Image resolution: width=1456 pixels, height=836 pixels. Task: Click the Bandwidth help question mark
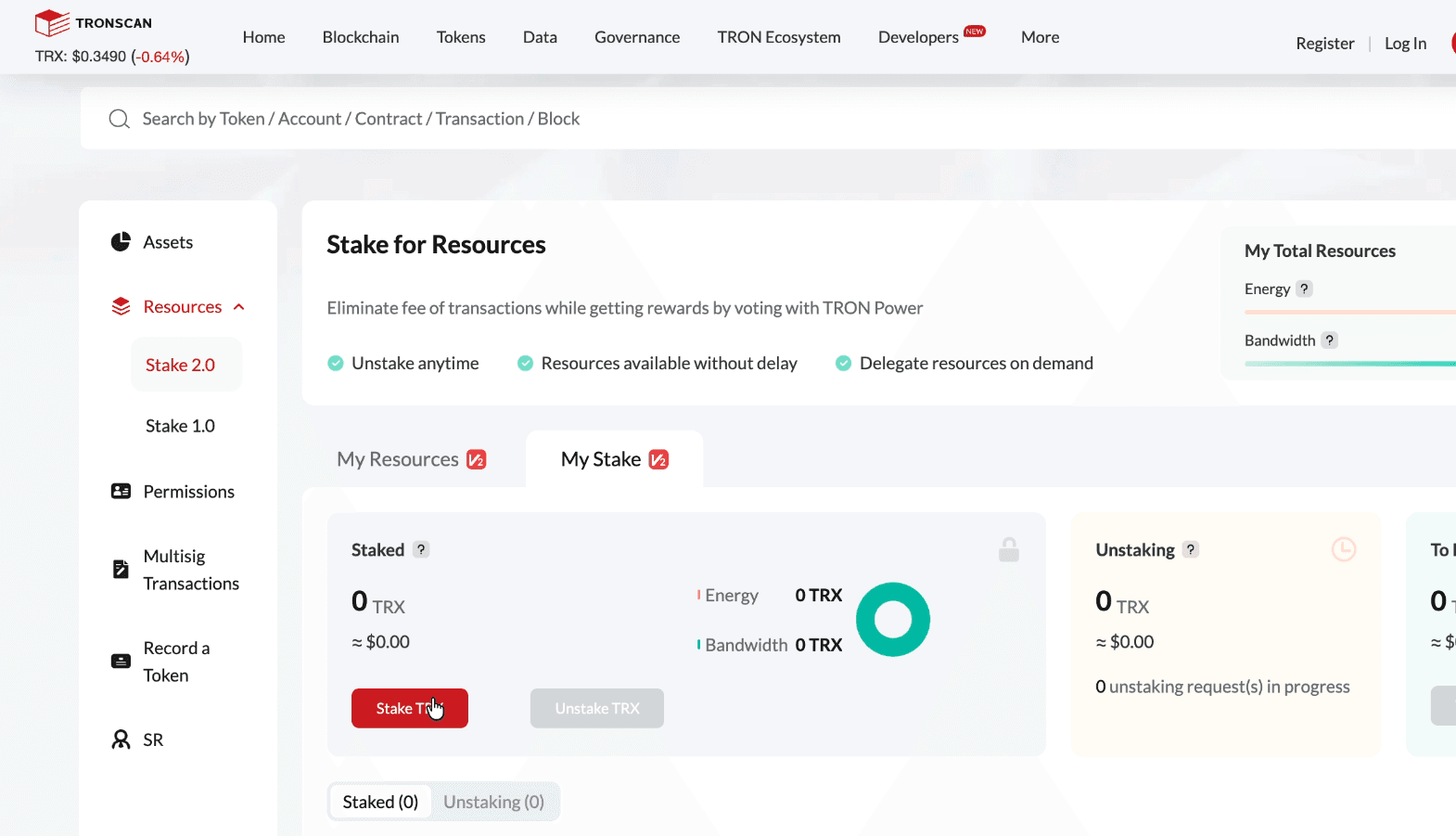pyautogui.click(x=1329, y=341)
